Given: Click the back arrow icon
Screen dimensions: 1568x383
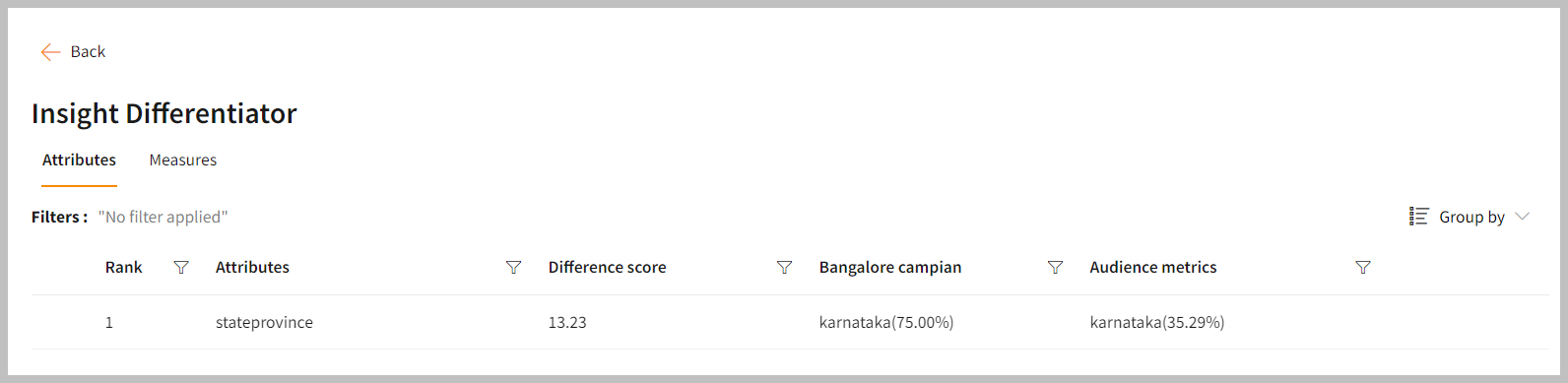Looking at the screenshot, I should 50,52.
